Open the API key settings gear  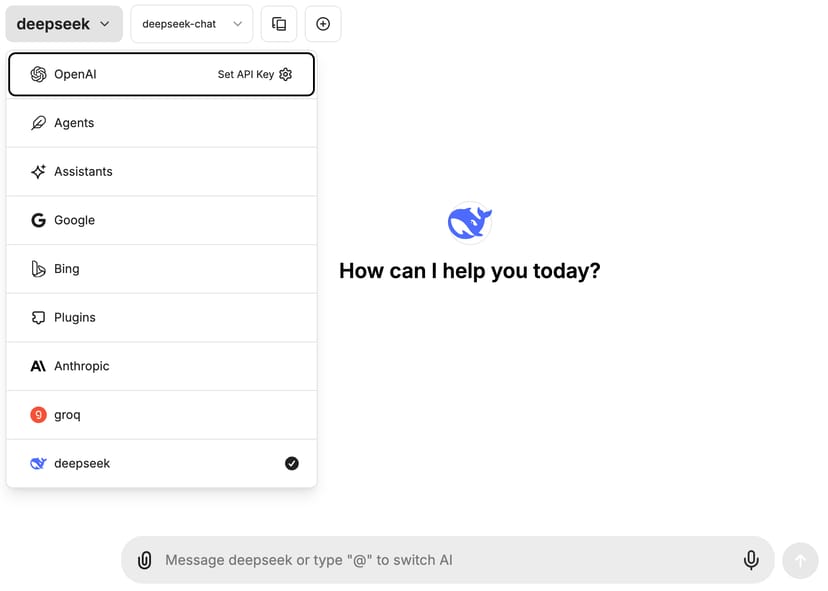286,74
